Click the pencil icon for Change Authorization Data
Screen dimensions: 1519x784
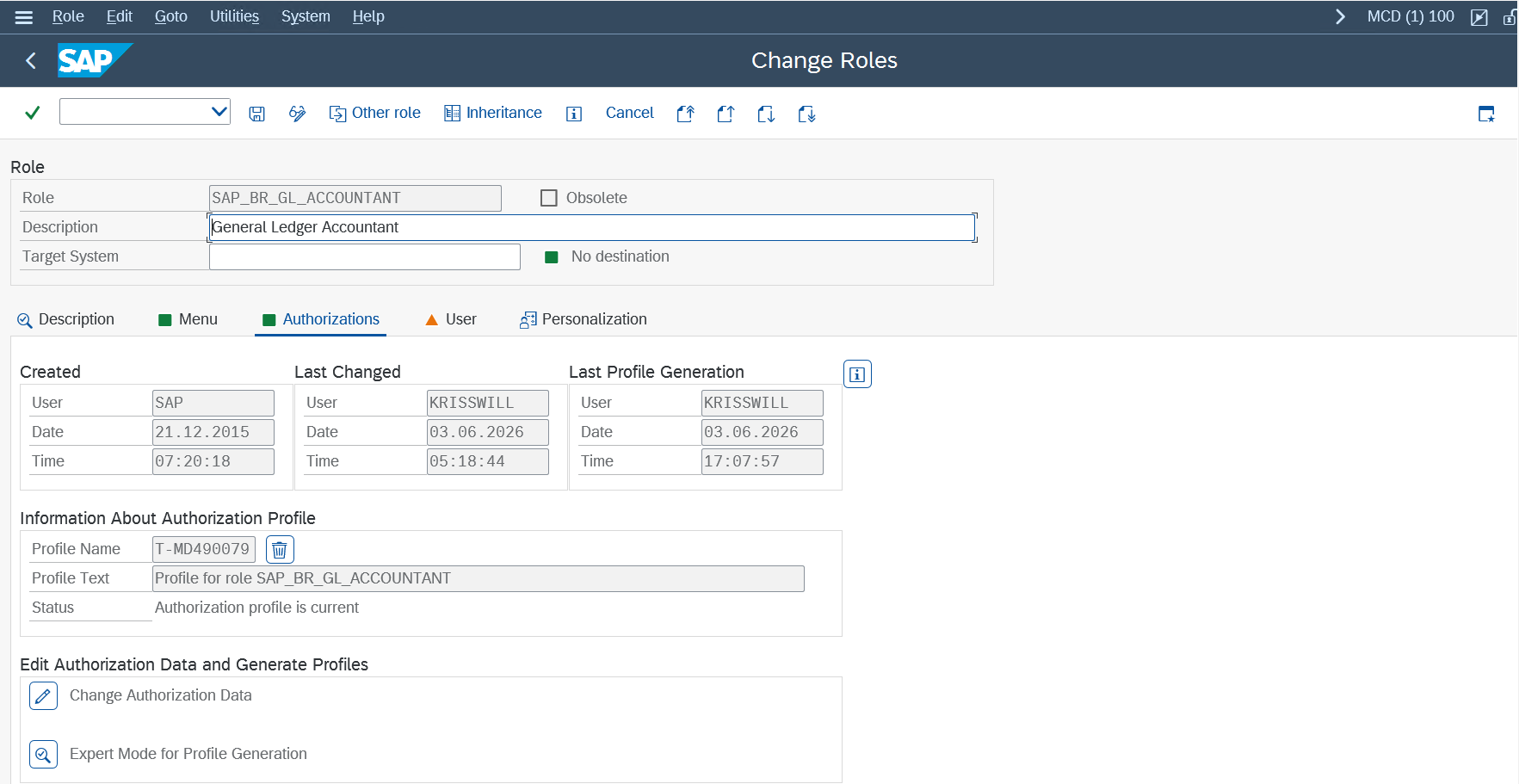click(43, 695)
